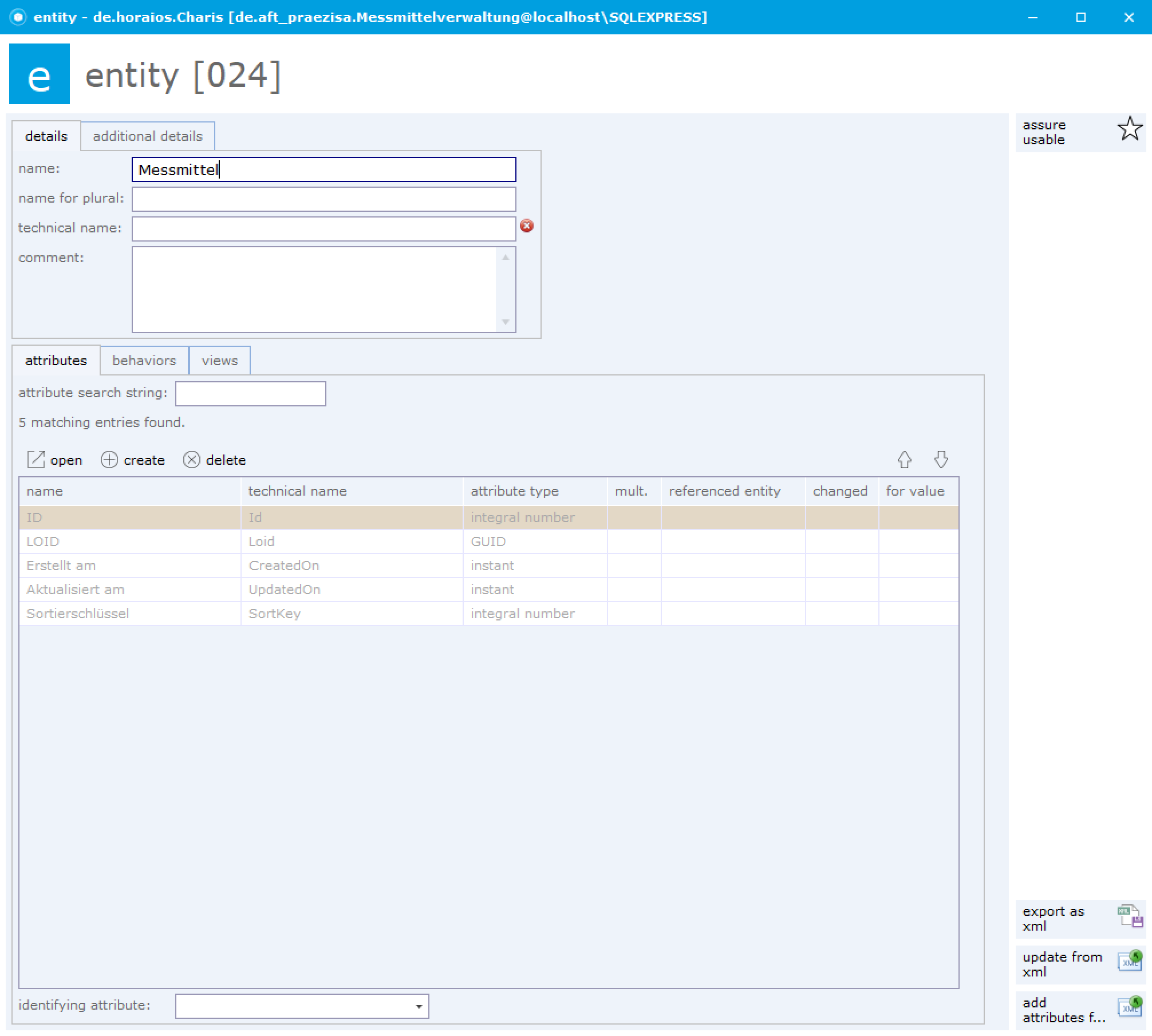Image resolution: width=1152 pixels, height=1036 pixels.
Task: Select the Erstellt am attribute row
Action: [489, 566]
